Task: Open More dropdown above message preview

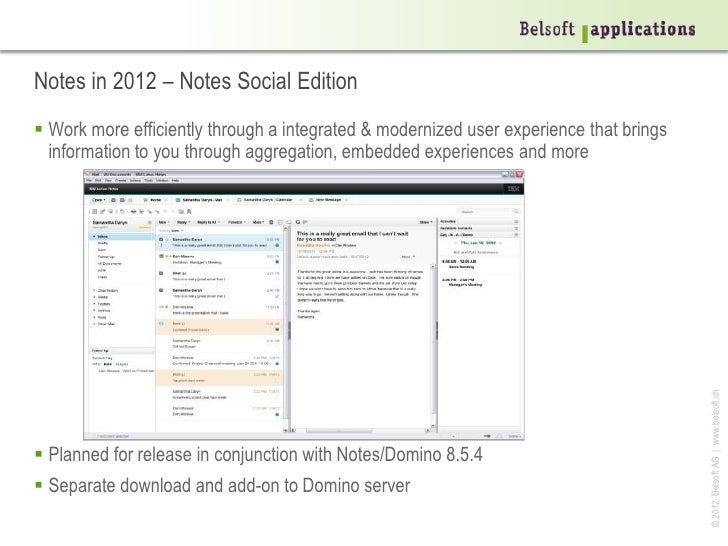Action: pos(426,222)
